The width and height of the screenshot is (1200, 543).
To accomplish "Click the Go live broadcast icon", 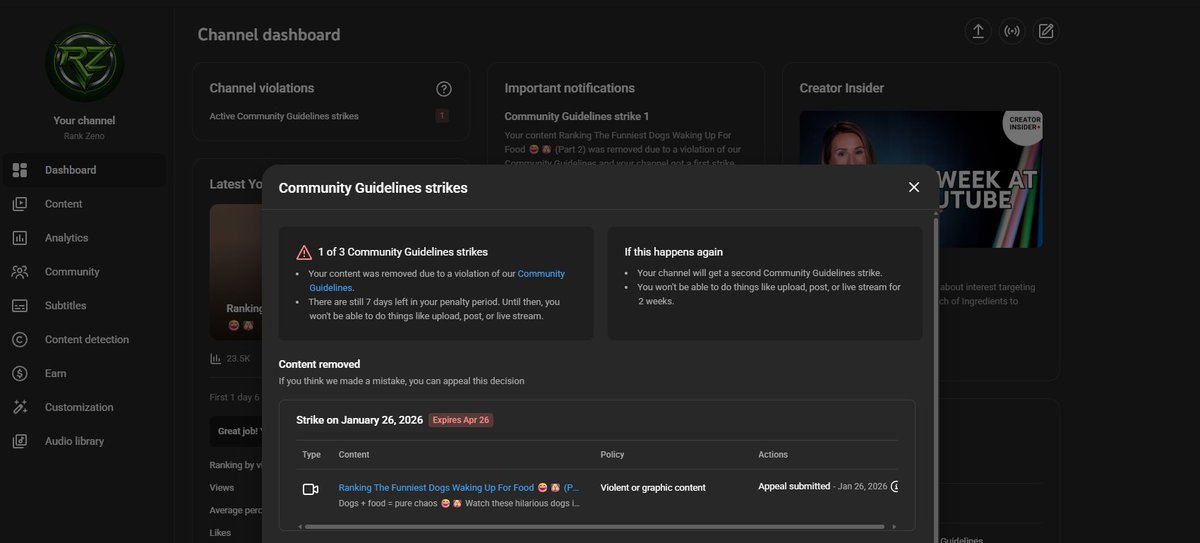I will 1012,31.
